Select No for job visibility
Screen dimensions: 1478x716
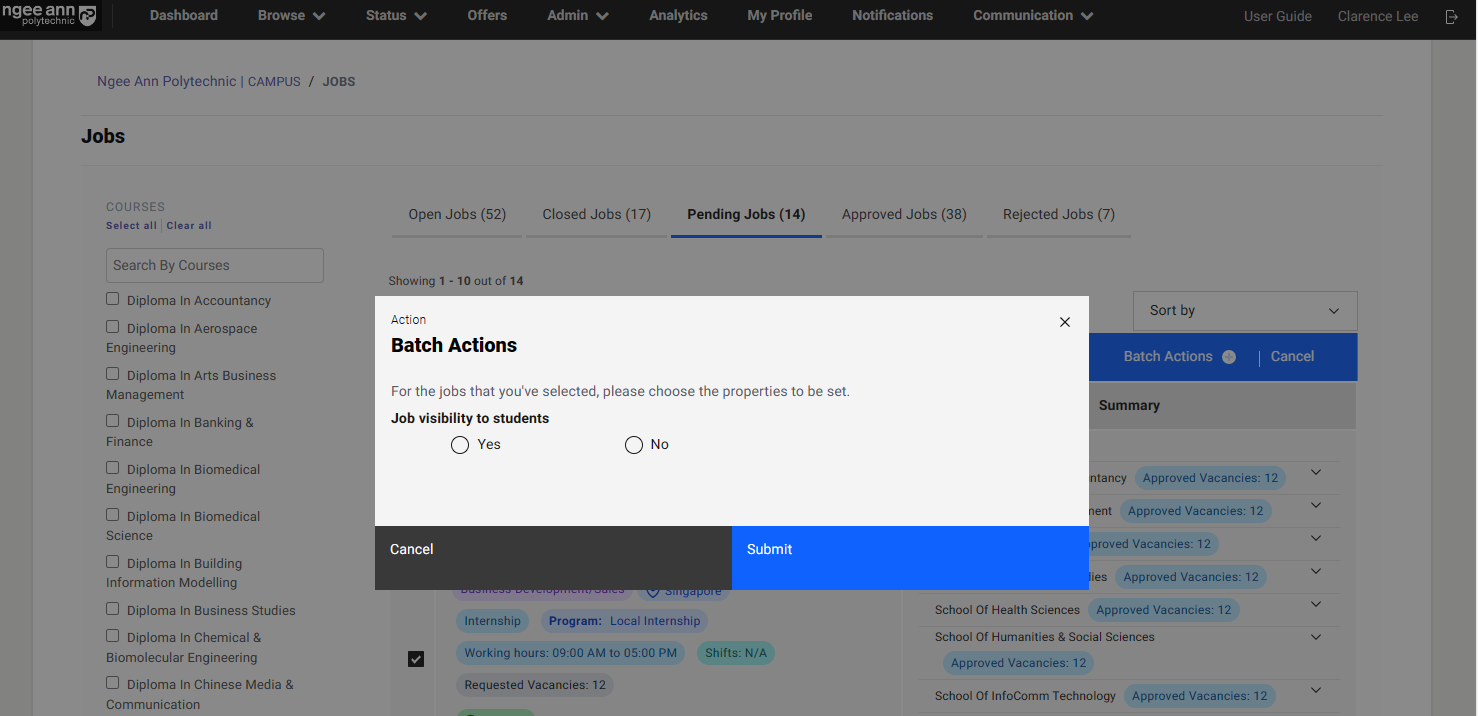point(634,445)
